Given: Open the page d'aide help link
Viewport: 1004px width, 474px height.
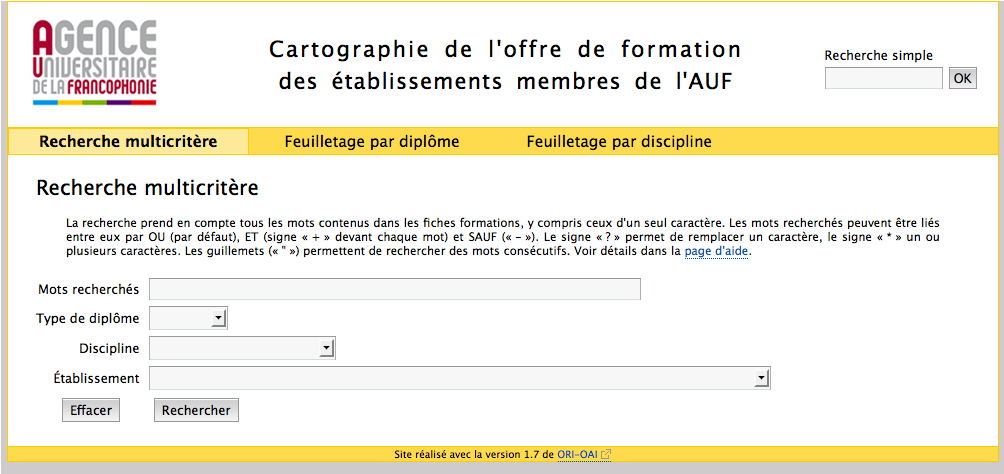Looking at the screenshot, I should [716, 252].
